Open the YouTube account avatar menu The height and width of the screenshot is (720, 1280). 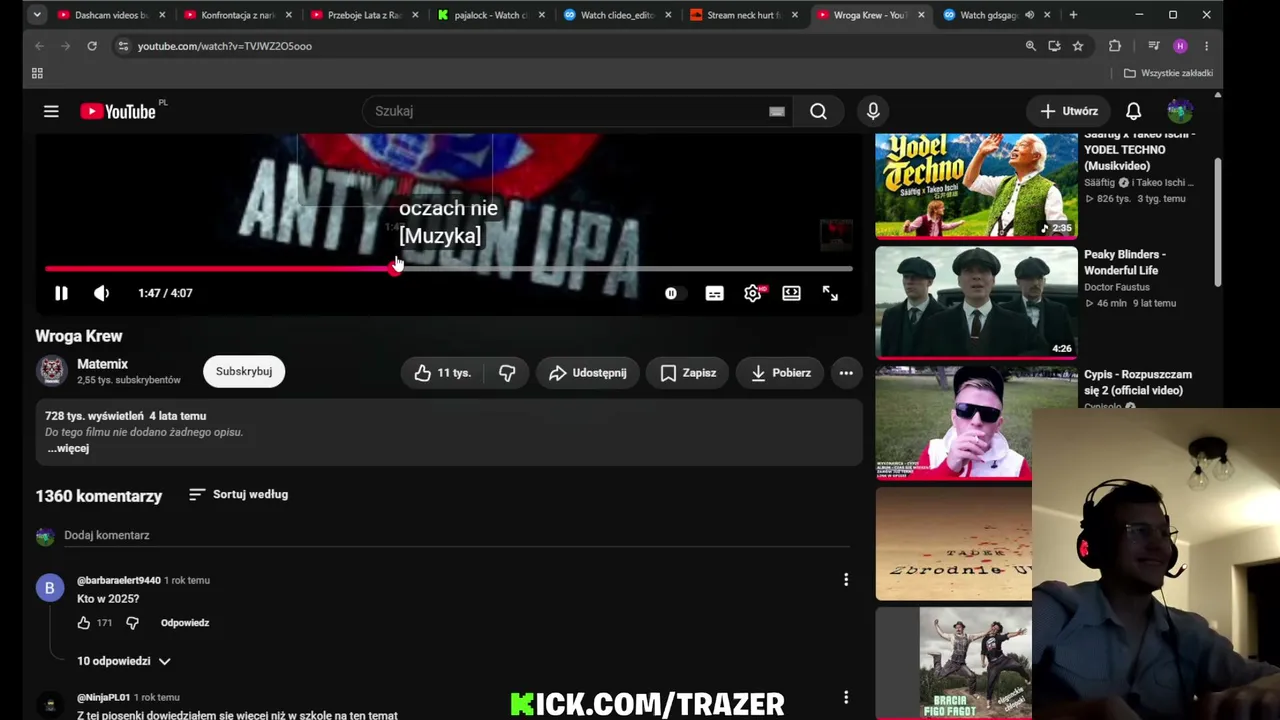pos(1180,111)
